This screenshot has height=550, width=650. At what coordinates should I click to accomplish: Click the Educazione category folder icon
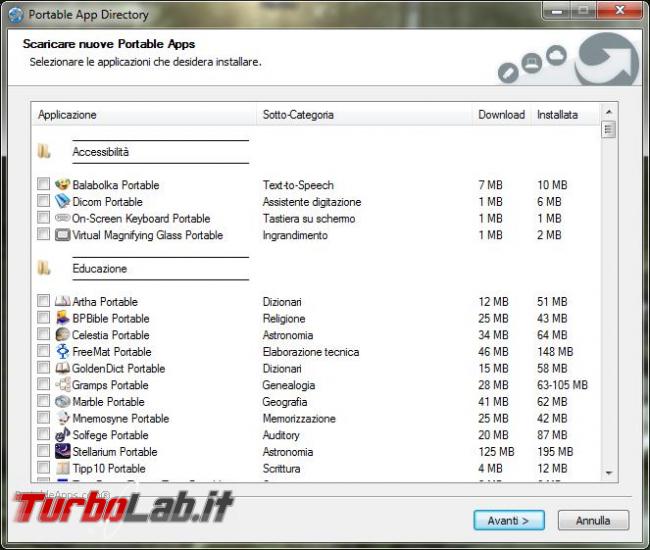pyautogui.click(x=44, y=268)
